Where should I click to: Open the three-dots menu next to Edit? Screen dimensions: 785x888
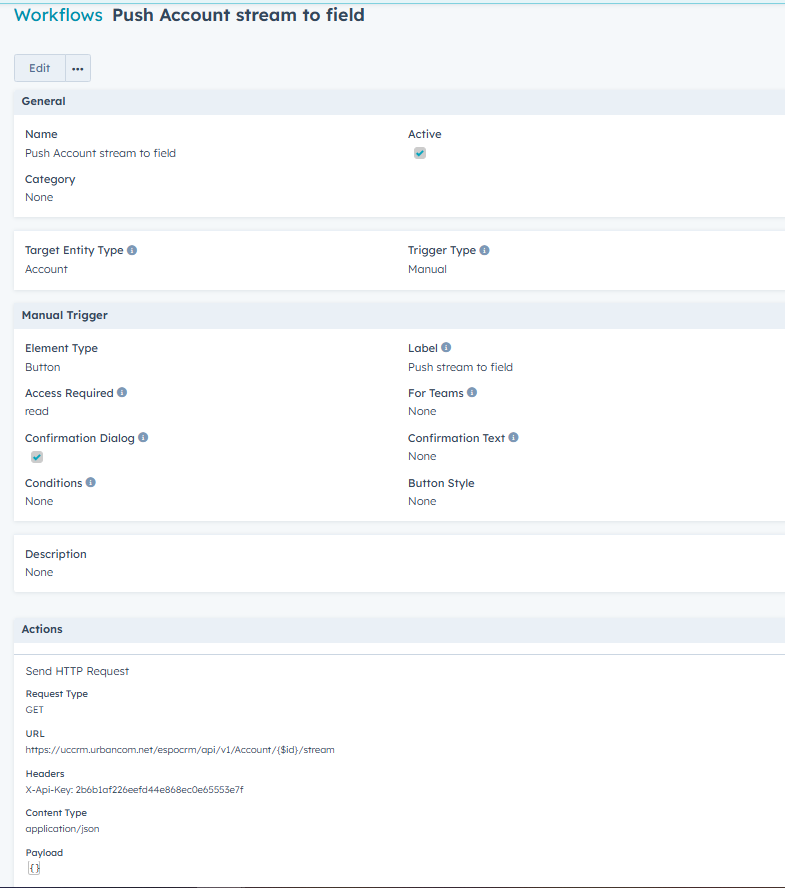[78, 68]
